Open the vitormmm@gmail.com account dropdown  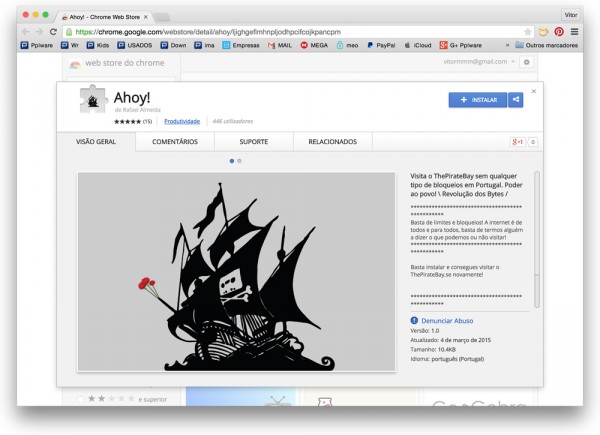point(479,62)
